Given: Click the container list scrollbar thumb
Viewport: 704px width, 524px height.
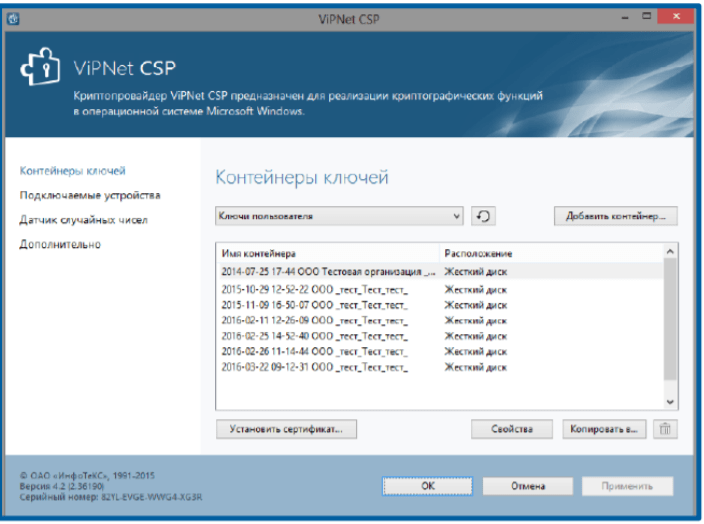Looking at the screenshot, I should click(670, 319).
